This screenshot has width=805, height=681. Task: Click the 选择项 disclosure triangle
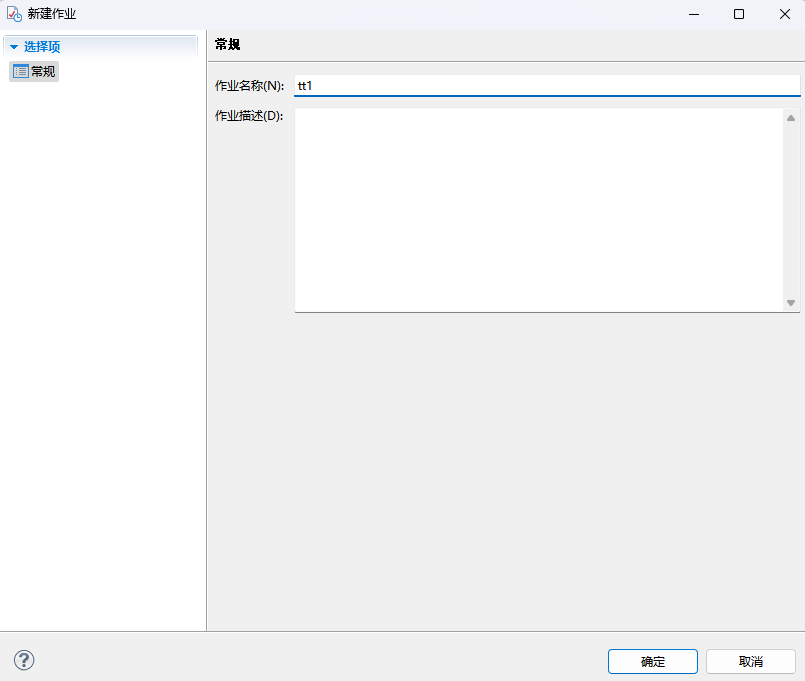click(13, 46)
